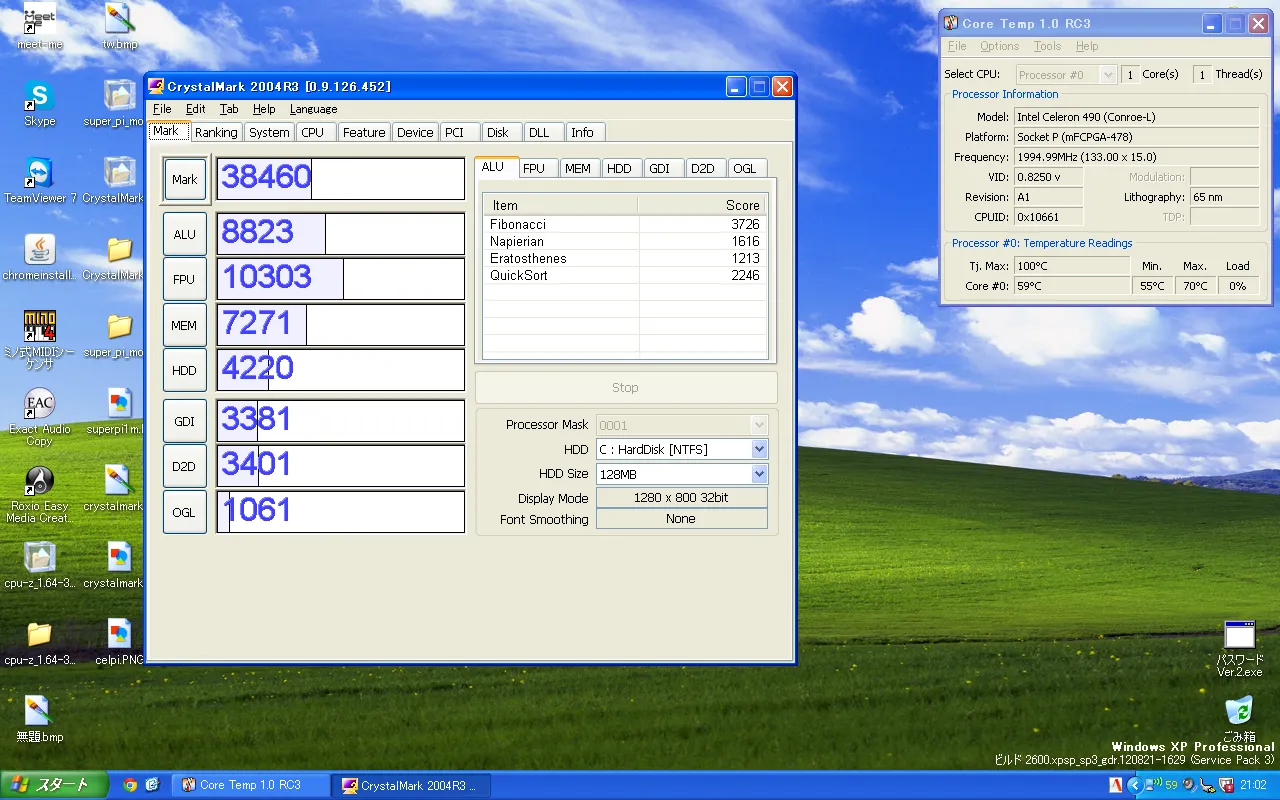Open Exact Audio Copy desktop icon

click(39, 405)
